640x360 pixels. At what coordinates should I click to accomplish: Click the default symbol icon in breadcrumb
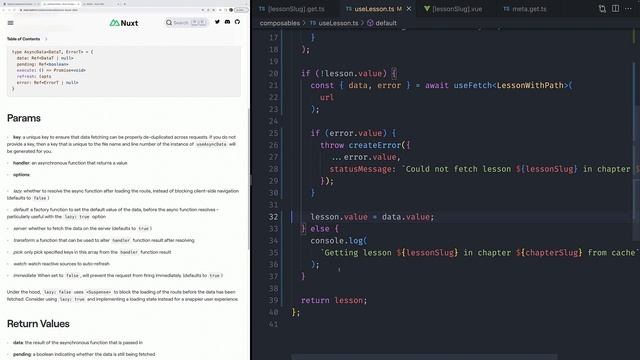click(x=370, y=23)
